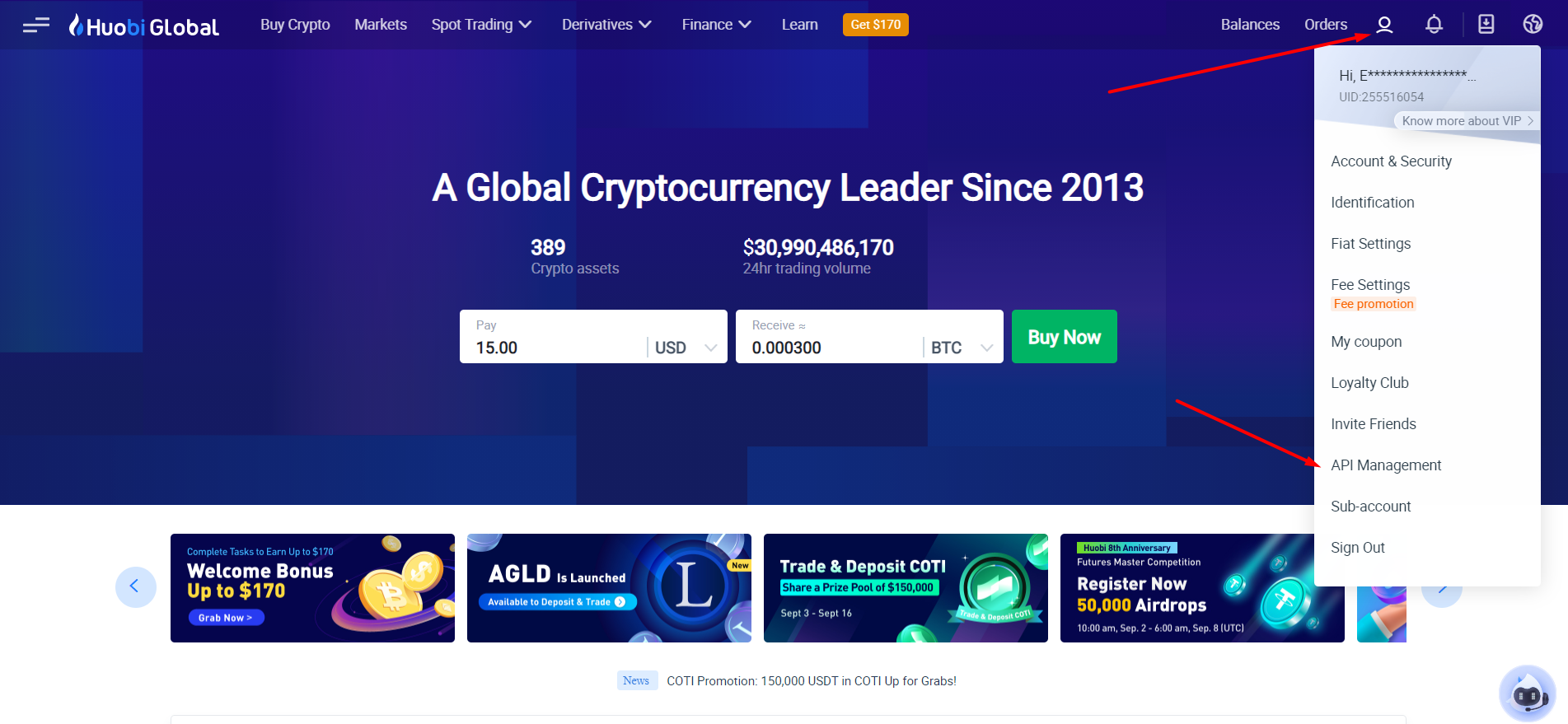The height and width of the screenshot is (724, 1568).
Task: Open the hamburger menu icon
Action: click(x=36, y=26)
